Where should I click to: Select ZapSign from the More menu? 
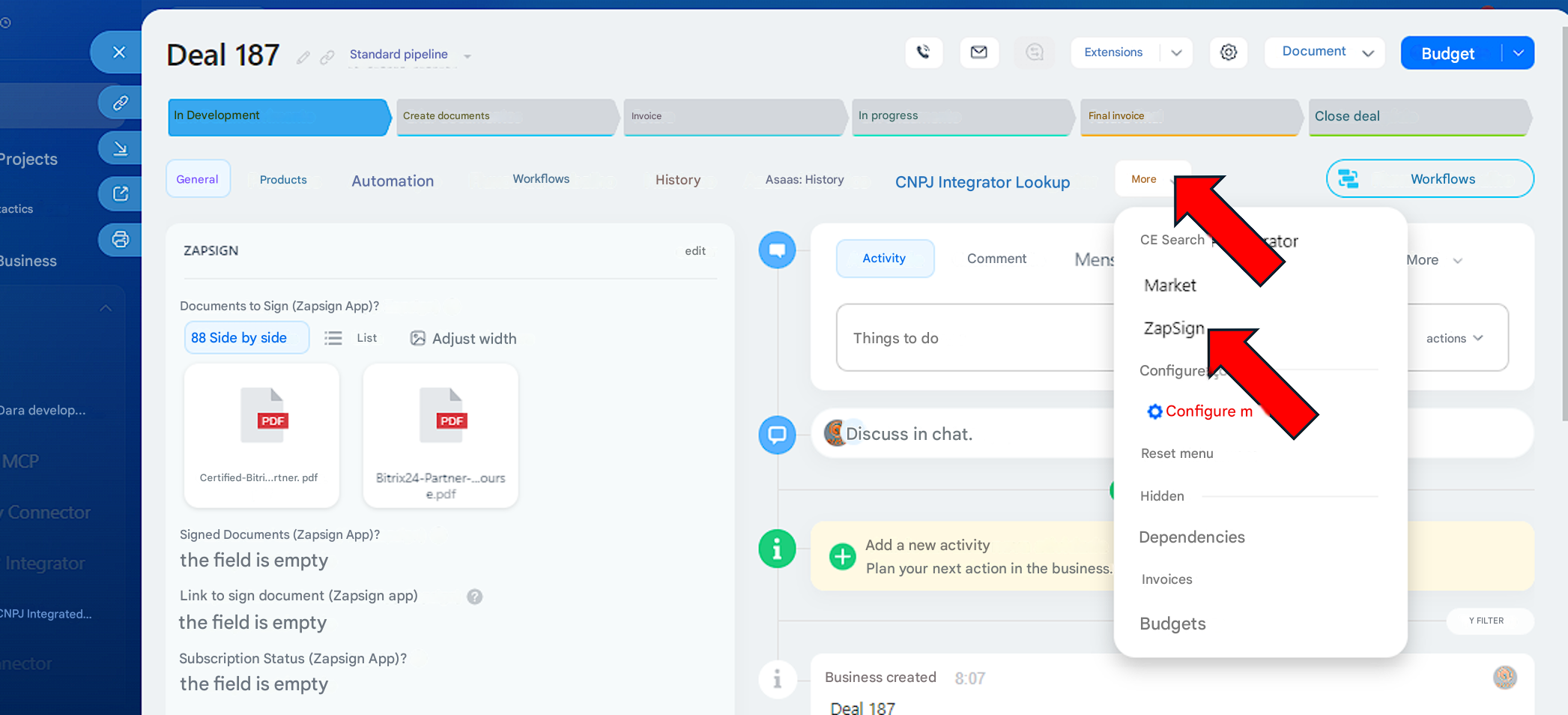[1173, 328]
